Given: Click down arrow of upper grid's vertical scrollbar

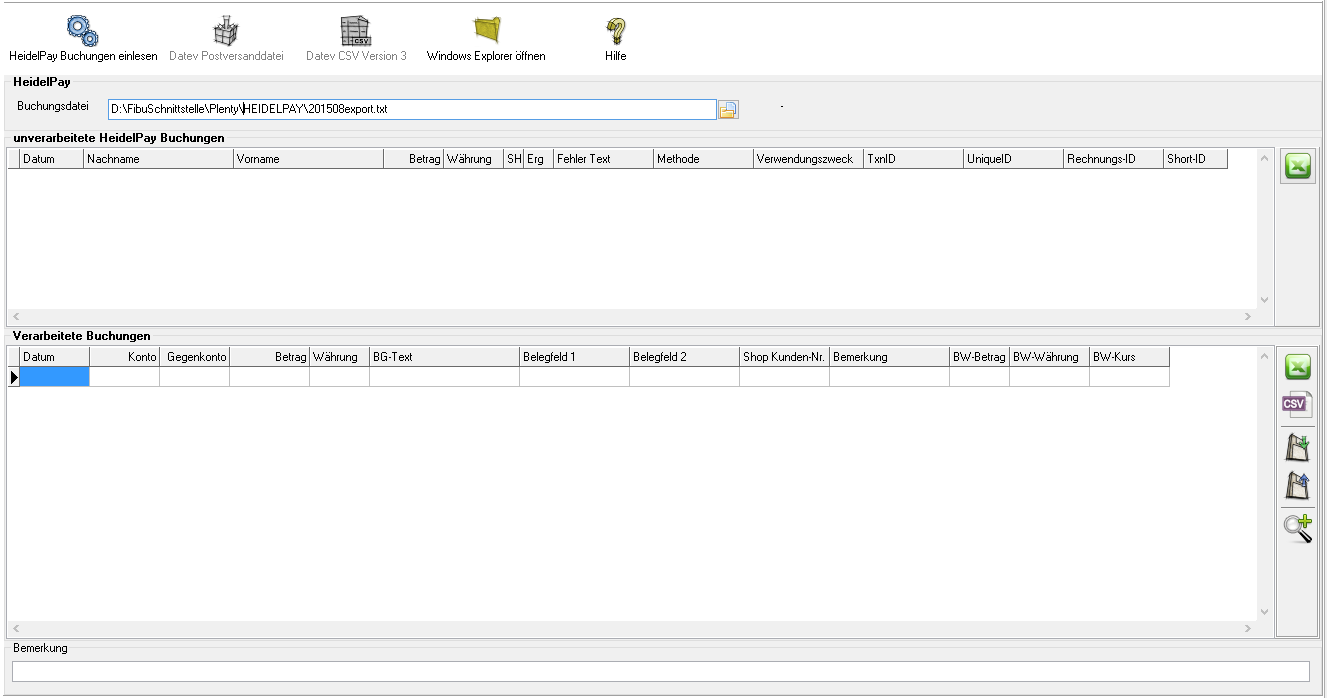Looking at the screenshot, I should 1264,300.
